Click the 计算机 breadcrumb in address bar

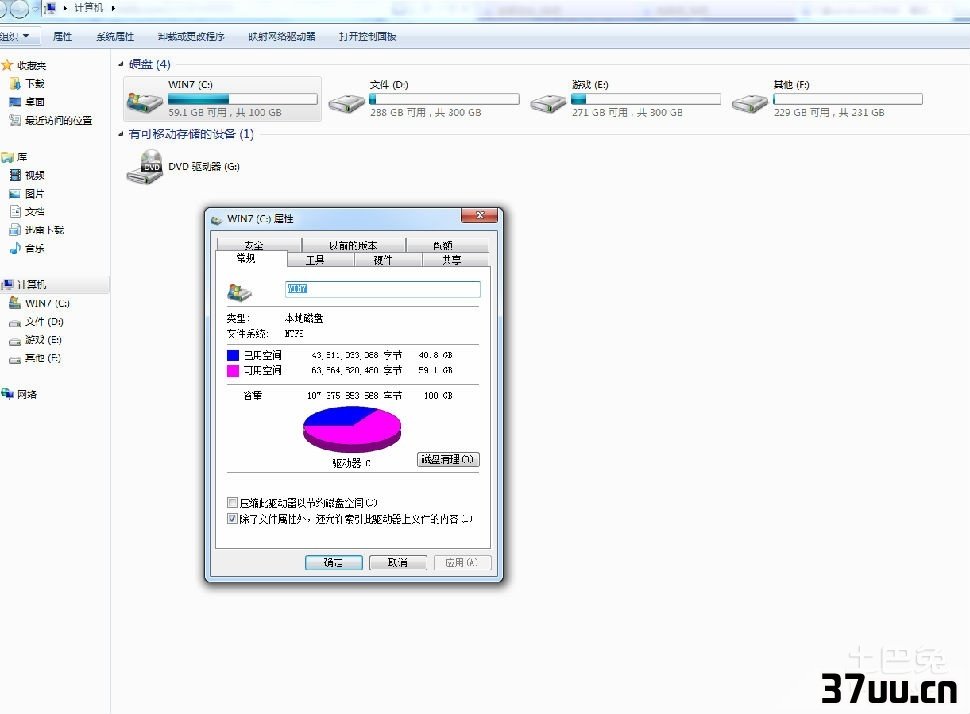point(88,8)
